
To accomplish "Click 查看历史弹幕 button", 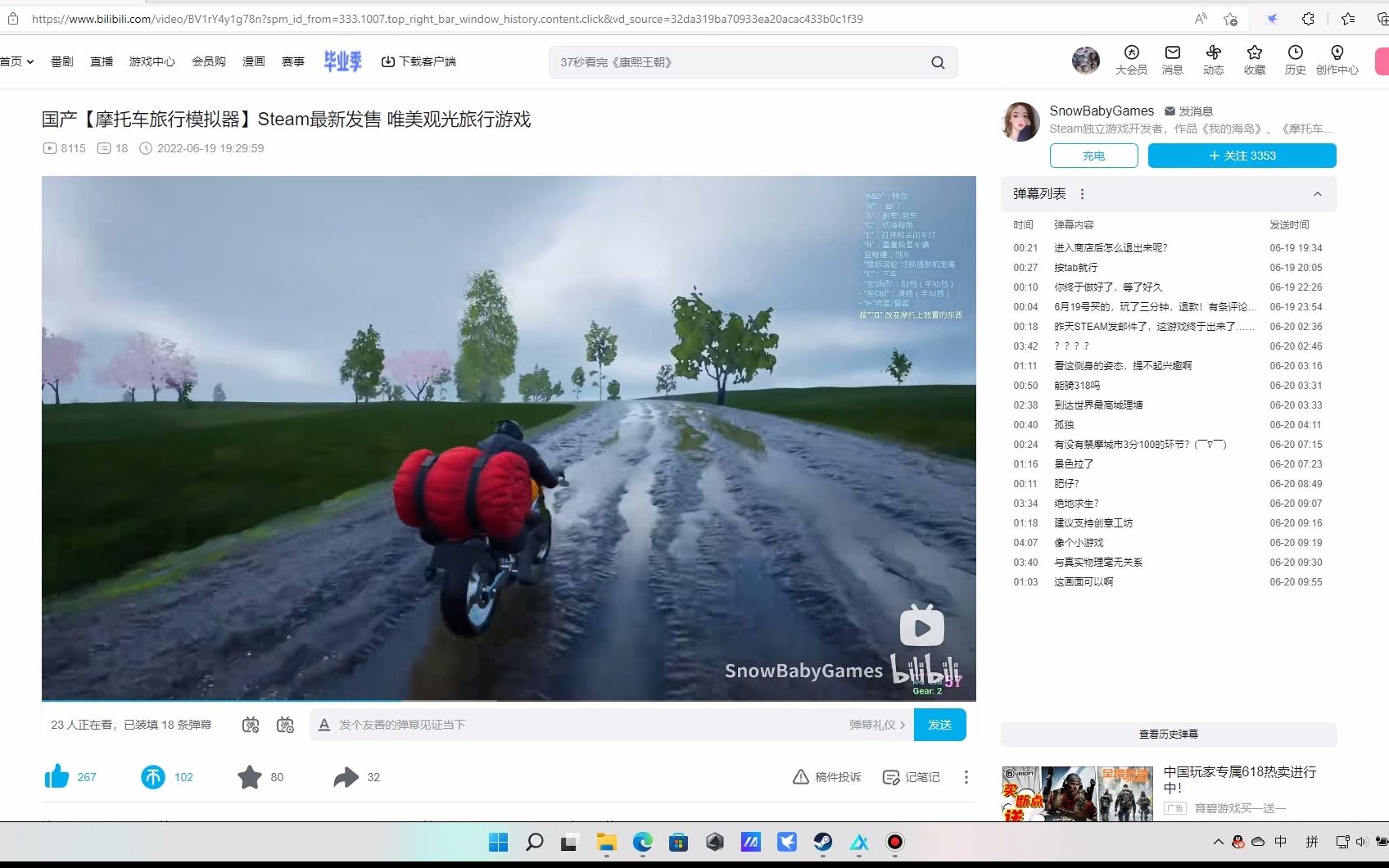I will pos(1169,735).
